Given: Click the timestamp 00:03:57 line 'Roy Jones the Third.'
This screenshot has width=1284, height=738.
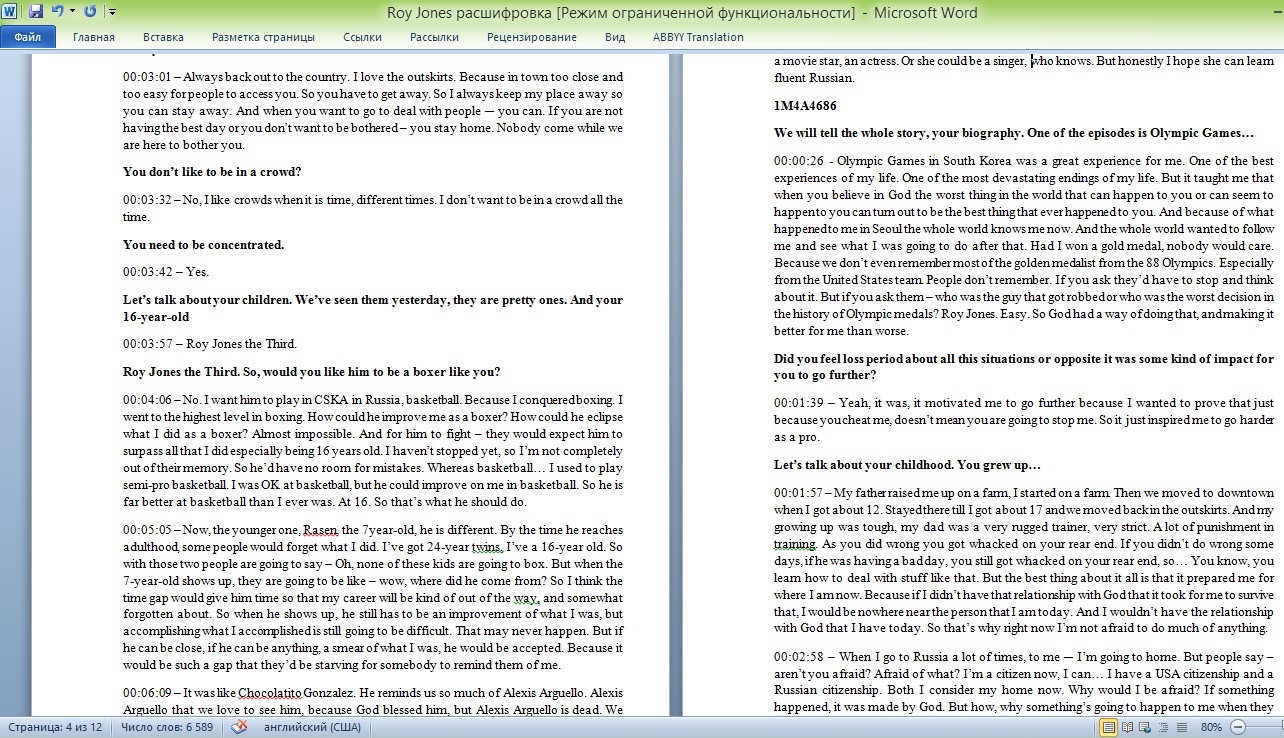Looking at the screenshot, I should [210, 344].
